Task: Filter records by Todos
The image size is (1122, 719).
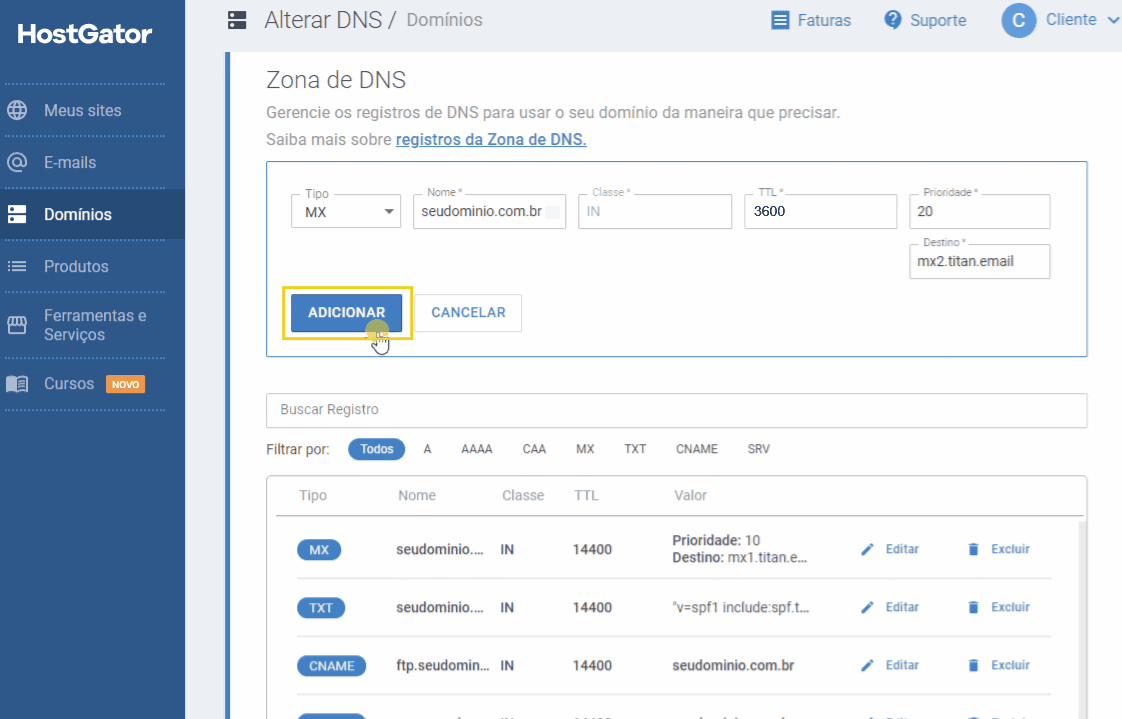Action: 376,449
